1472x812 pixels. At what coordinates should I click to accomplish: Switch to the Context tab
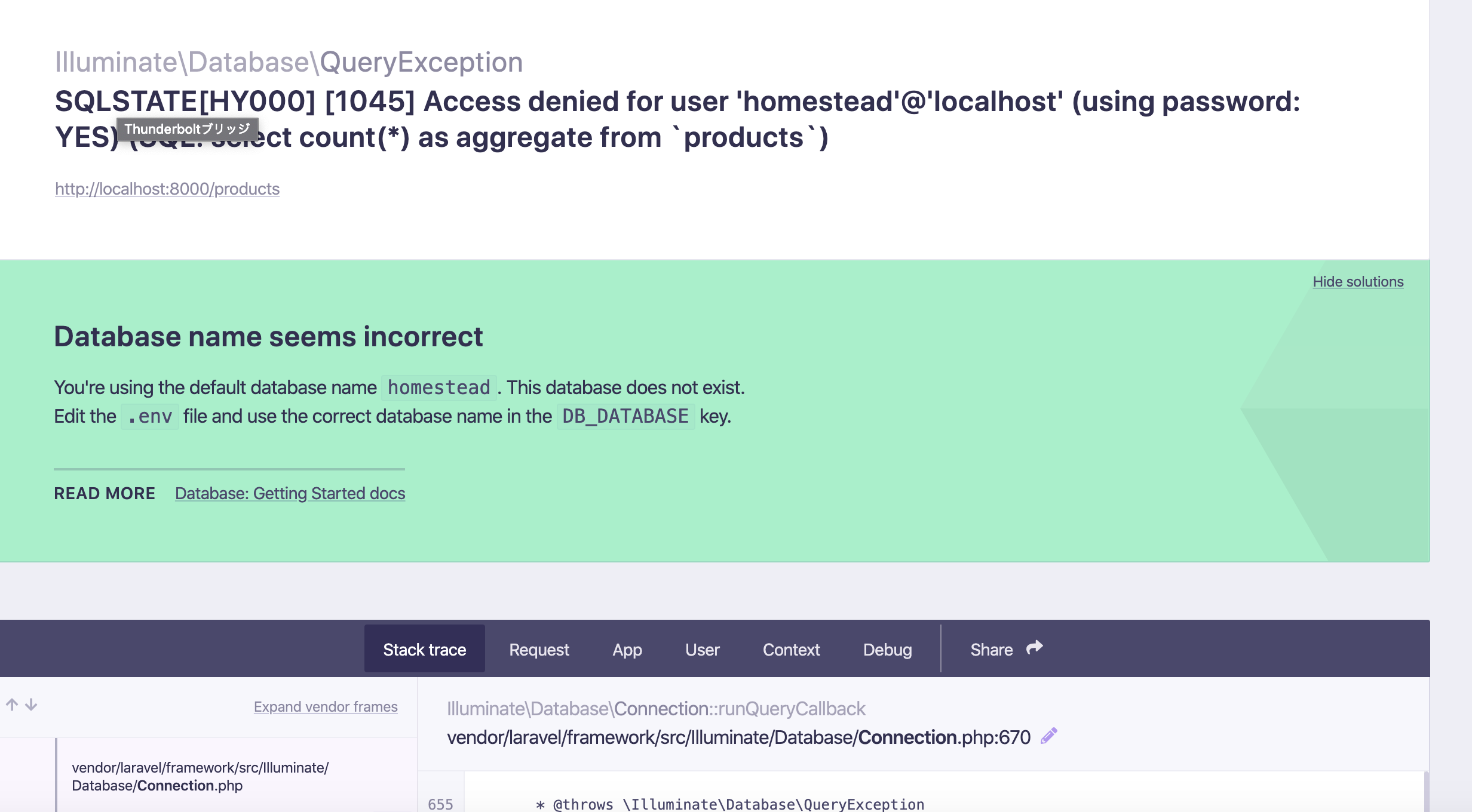[x=791, y=649]
